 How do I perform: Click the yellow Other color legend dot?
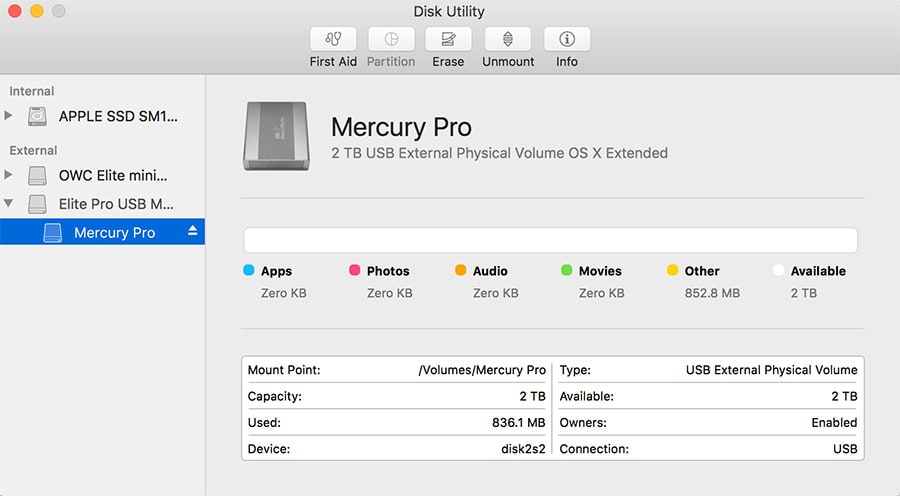(673, 271)
